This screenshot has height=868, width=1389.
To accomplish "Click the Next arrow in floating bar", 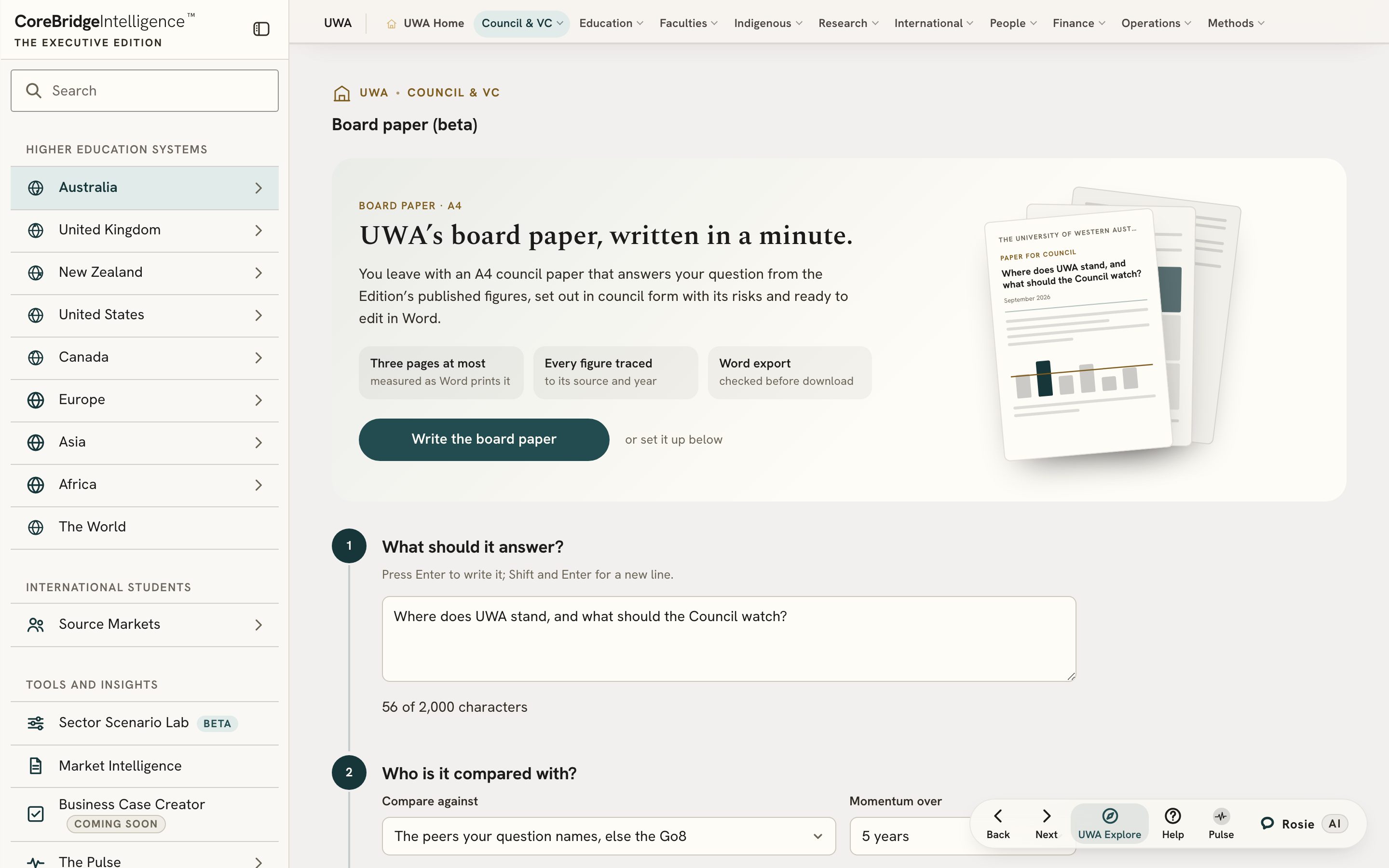I will coord(1047,816).
